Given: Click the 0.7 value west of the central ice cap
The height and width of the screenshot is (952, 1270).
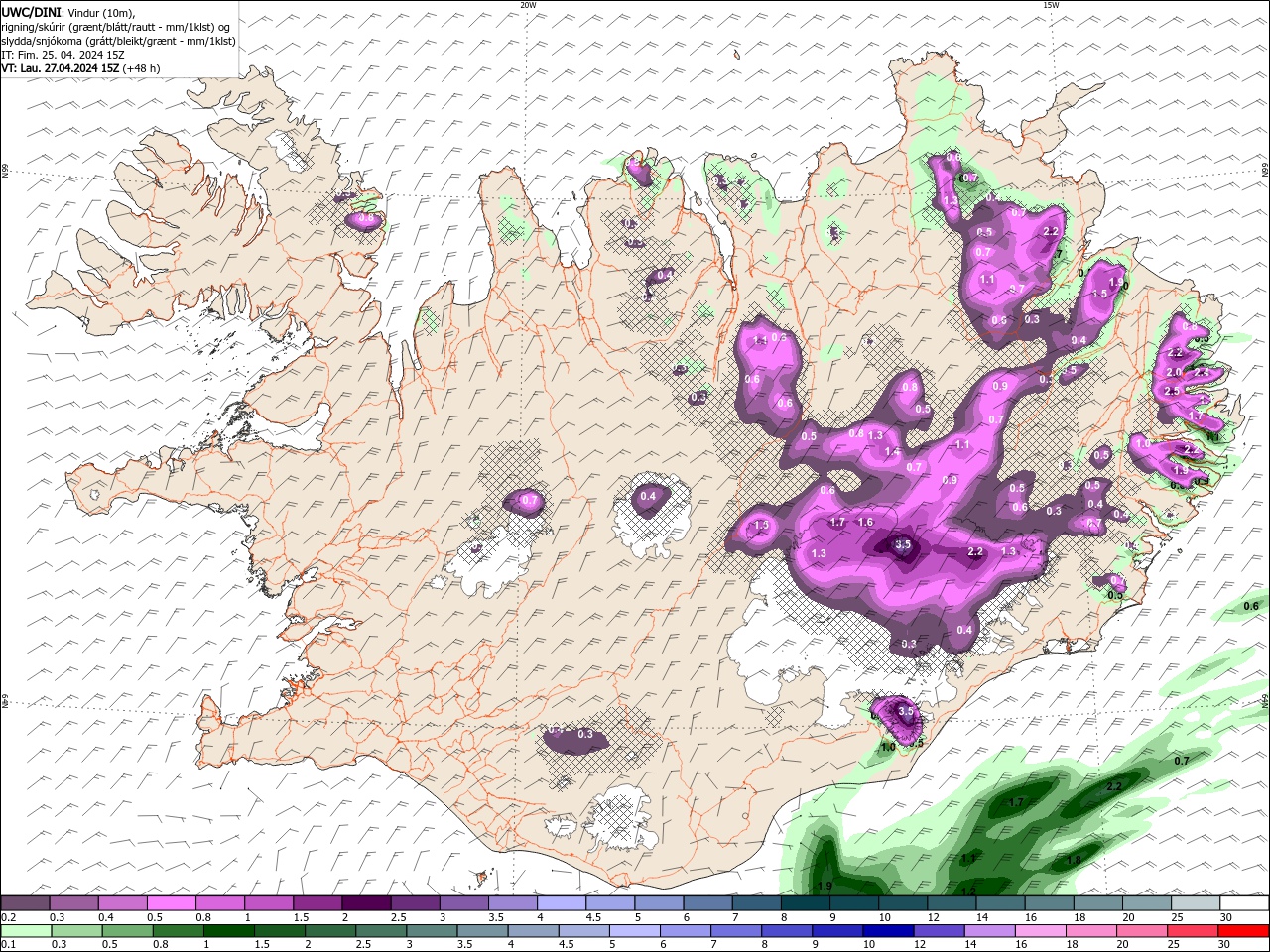Looking at the screenshot, I should click(x=530, y=501).
